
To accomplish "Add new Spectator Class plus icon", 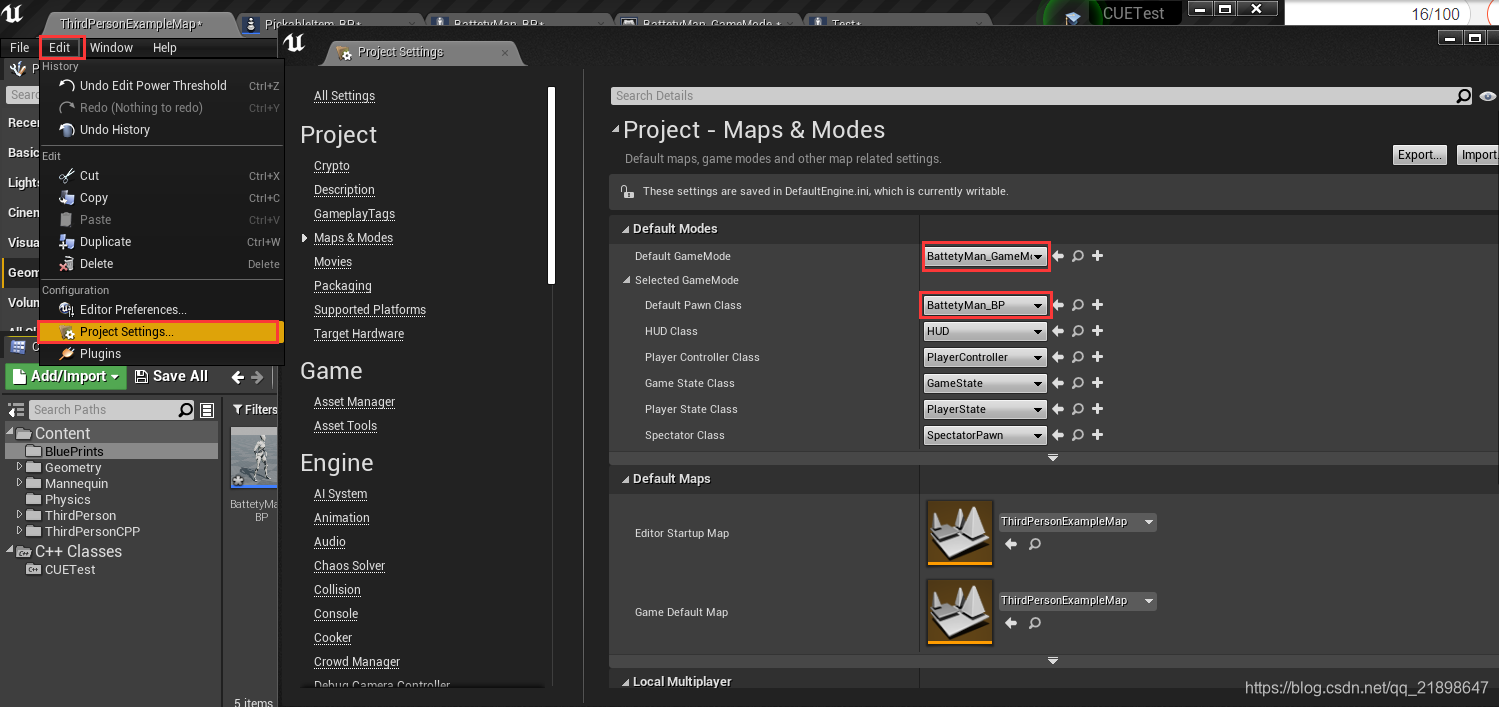I will (1097, 435).
